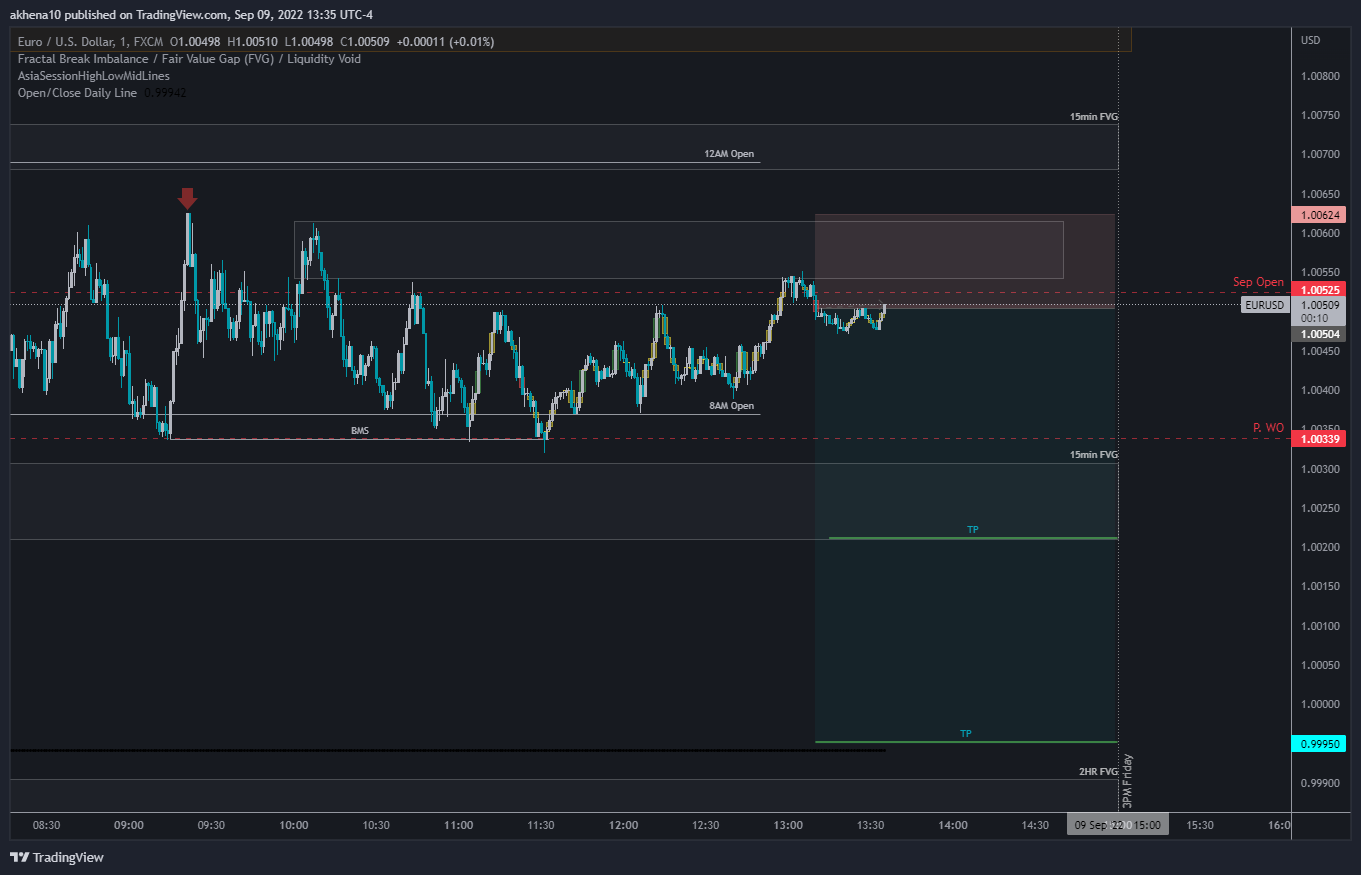Click the lower 15min FVG label near 1.00300
The image size is (1361, 875).
coord(1093,455)
